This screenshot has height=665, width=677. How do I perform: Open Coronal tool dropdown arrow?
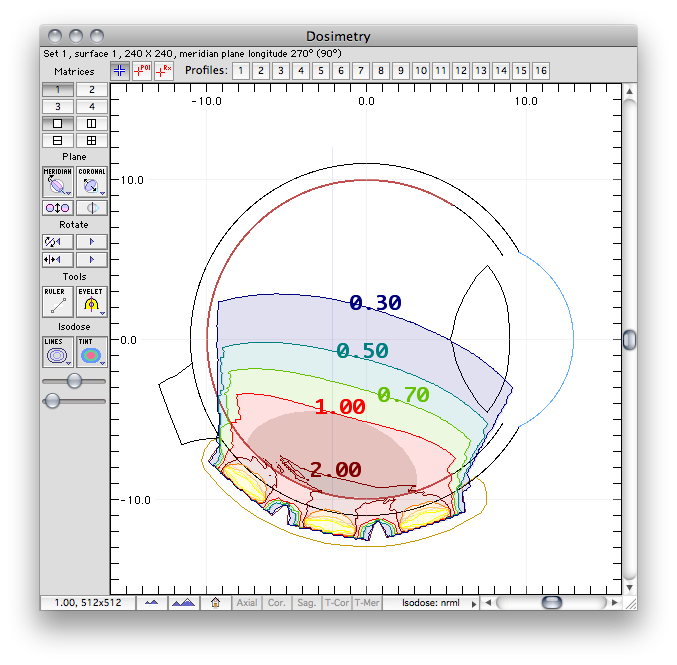pos(102,193)
